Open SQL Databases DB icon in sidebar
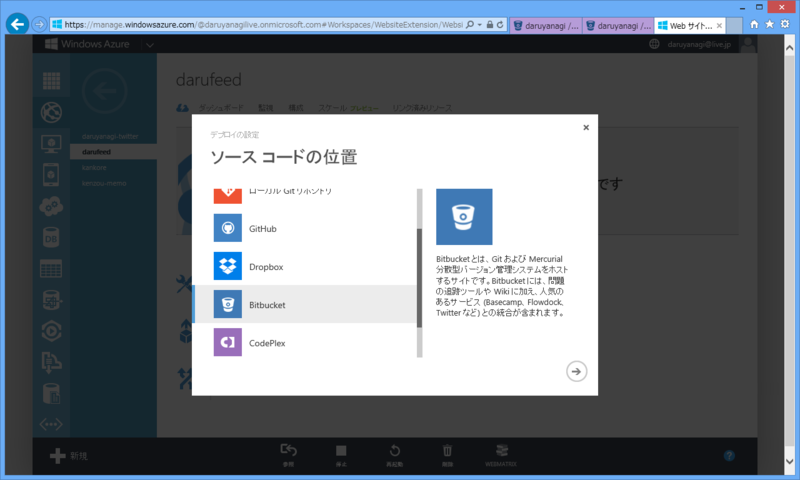The width and height of the screenshot is (800, 480). click(x=51, y=238)
